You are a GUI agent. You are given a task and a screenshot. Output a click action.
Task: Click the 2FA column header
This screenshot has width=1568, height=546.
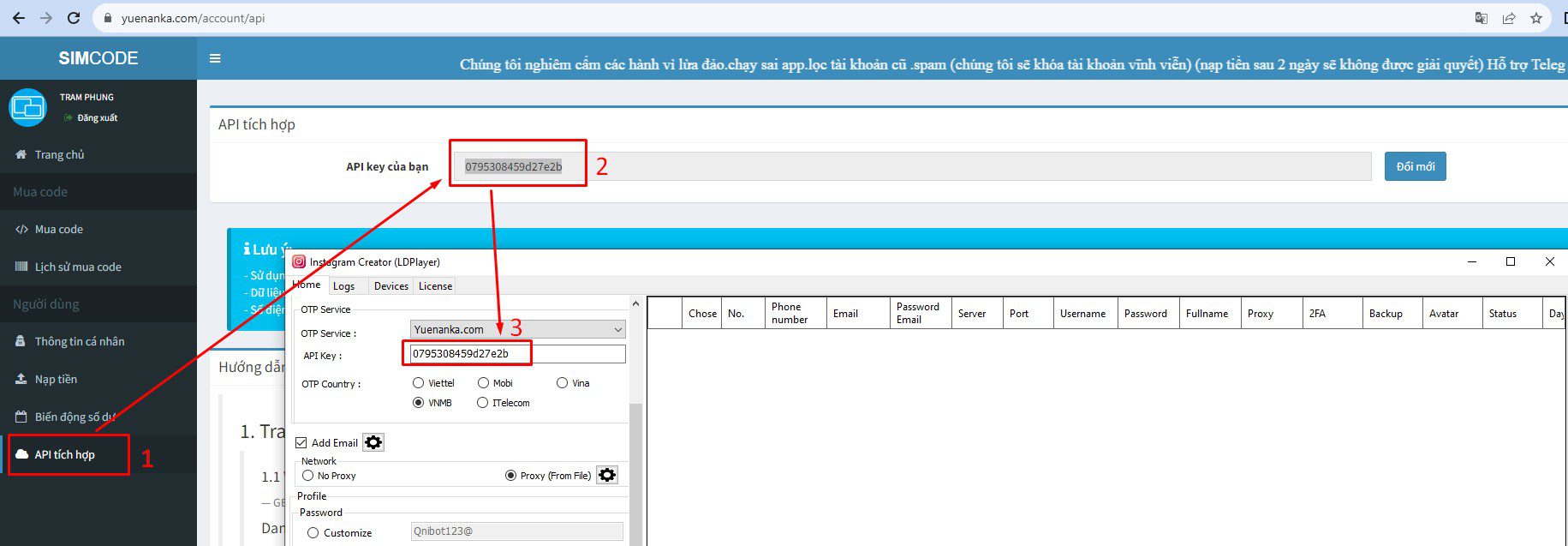pyautogui.click(x=1333, y=313)
